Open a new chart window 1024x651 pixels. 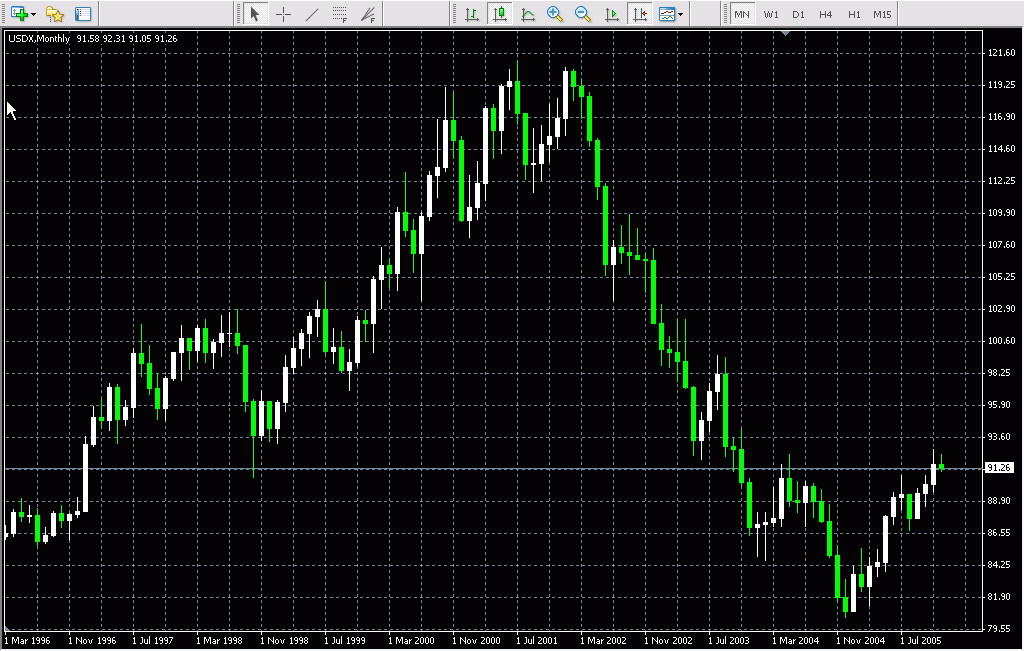tap(19, 14)
